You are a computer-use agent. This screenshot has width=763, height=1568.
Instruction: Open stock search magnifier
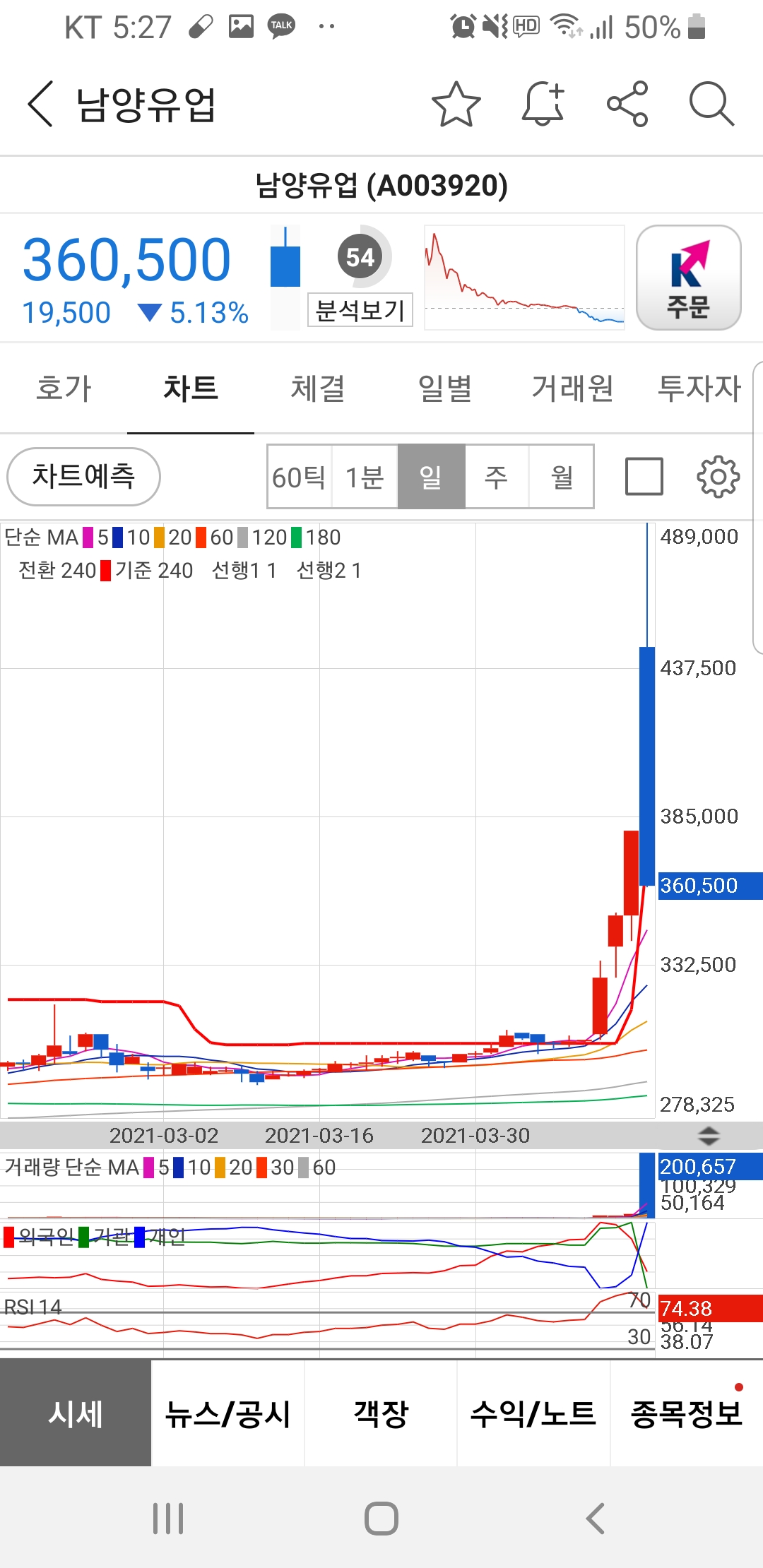(711, 104)
